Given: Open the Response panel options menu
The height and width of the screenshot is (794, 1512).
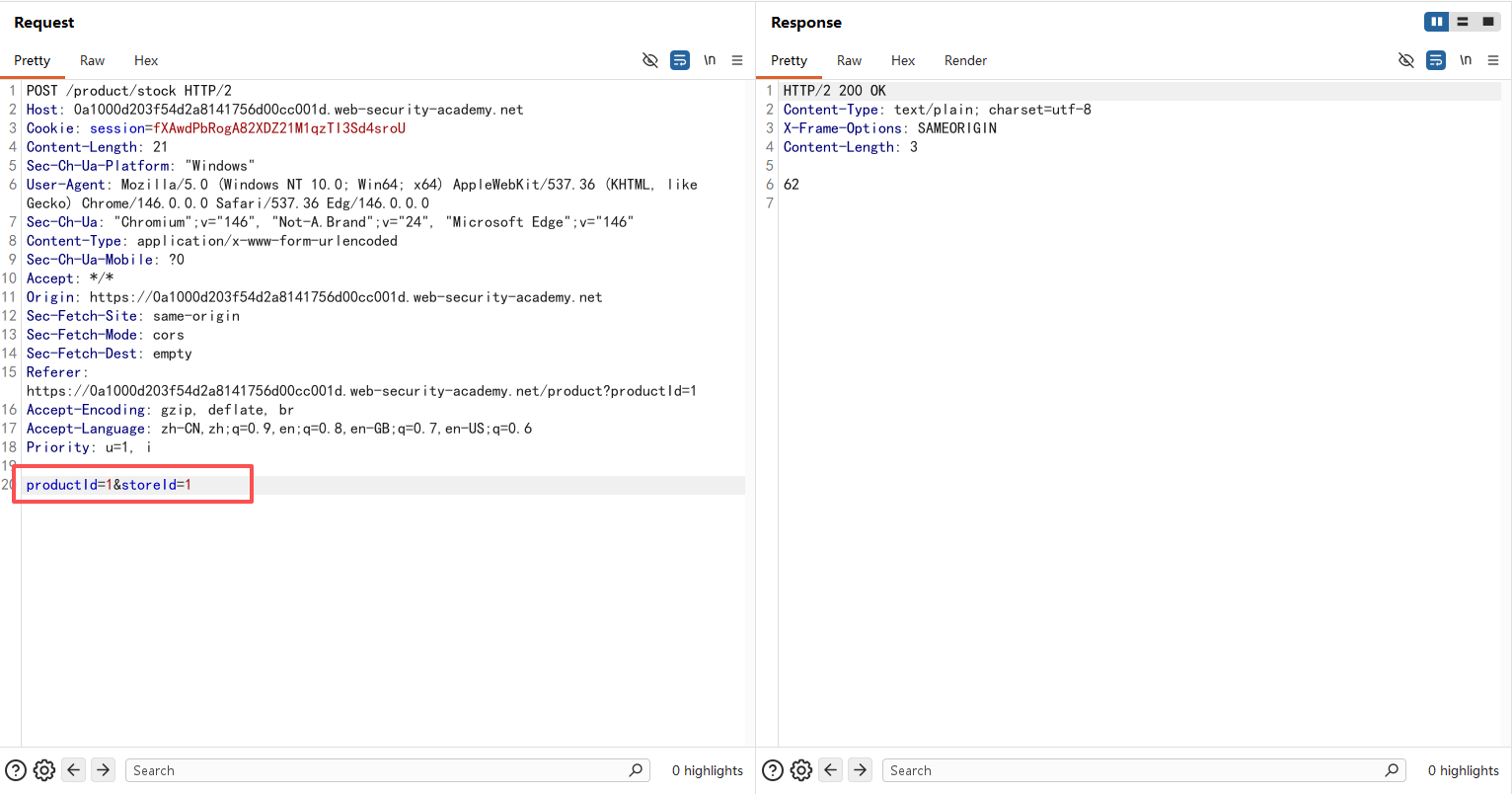Looking at the screenshot, I should coord(1493,60).
